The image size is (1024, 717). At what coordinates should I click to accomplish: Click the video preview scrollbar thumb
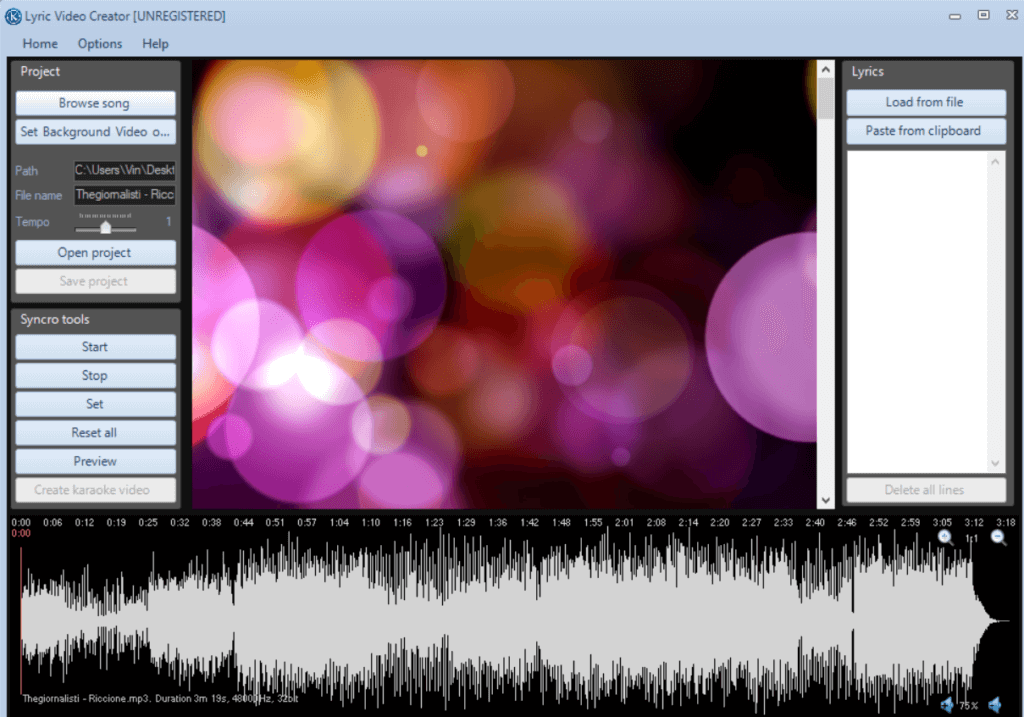pyautogui.click(x=825, y=99)
